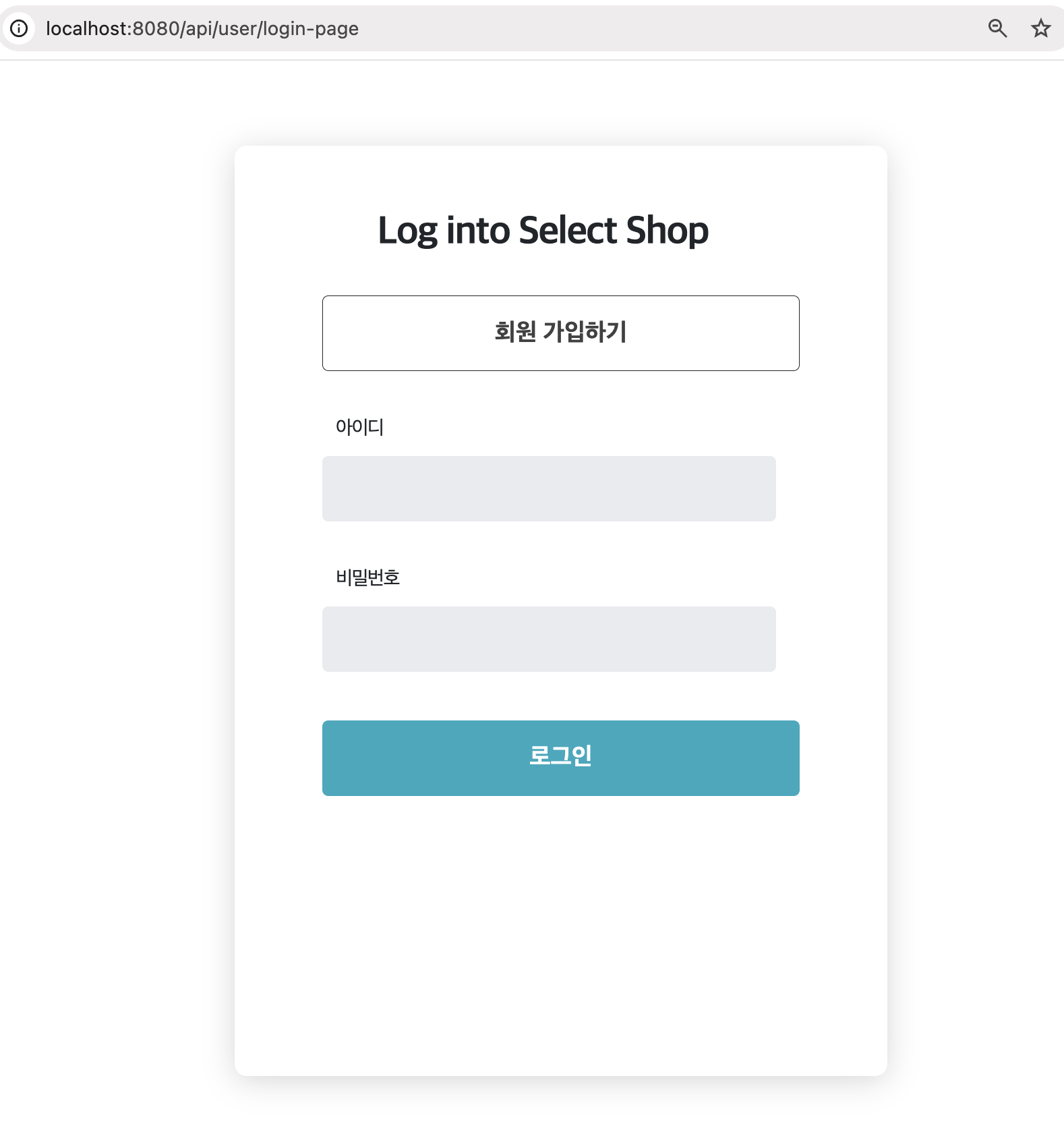Click the word "Shop" in the heading
This screenshot has width=1064, height=1136.
(668, 231)
